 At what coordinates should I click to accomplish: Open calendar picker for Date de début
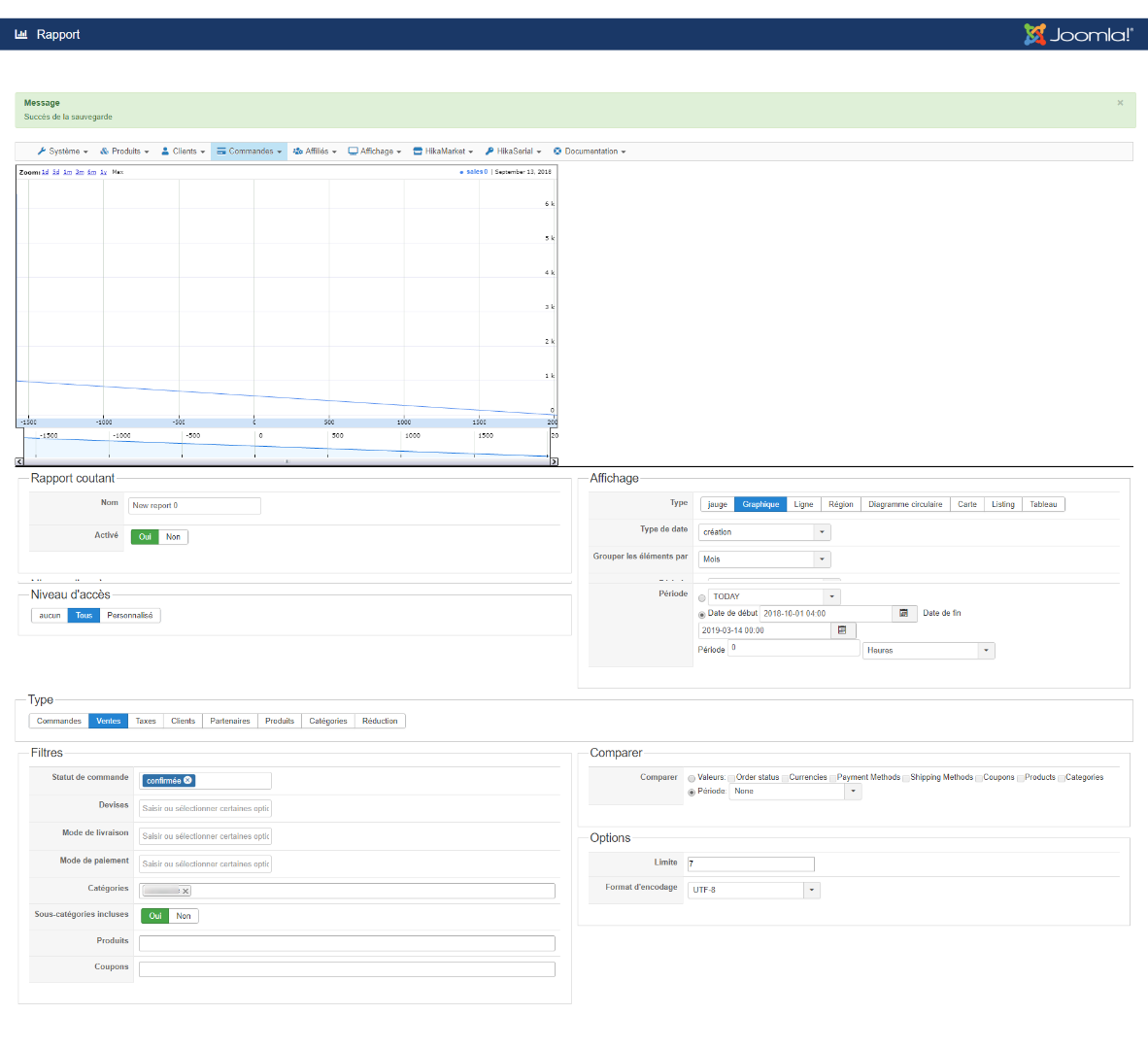click(903, 614)
